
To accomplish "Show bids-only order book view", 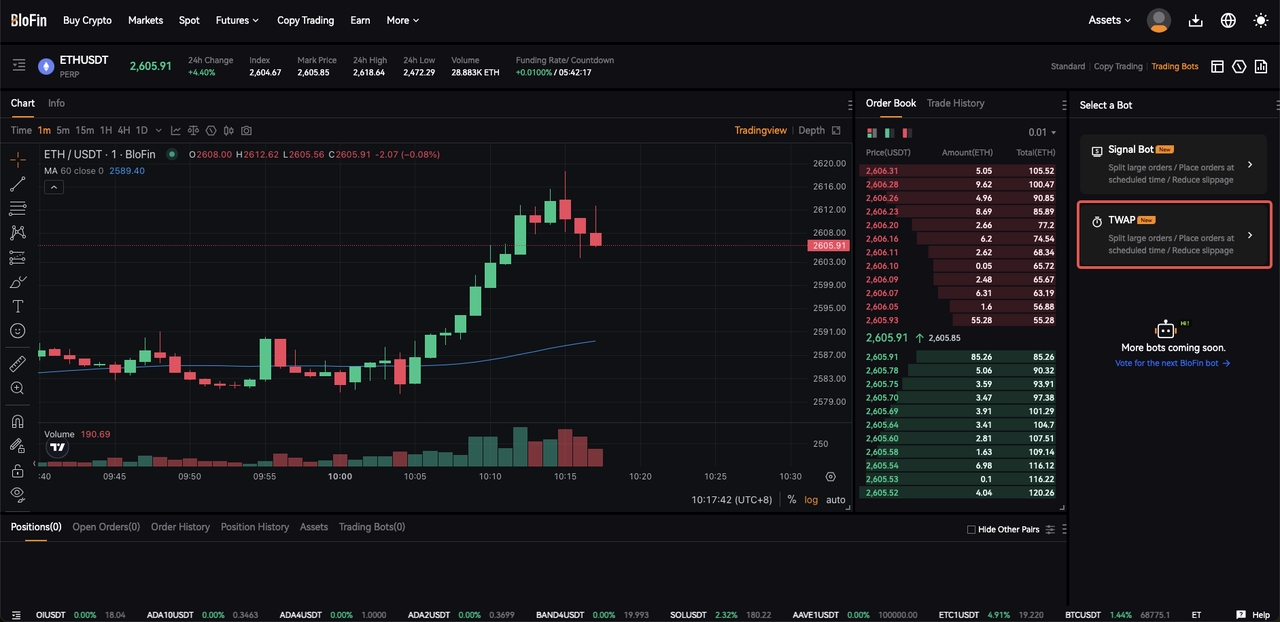I will (x=889, y=132).
